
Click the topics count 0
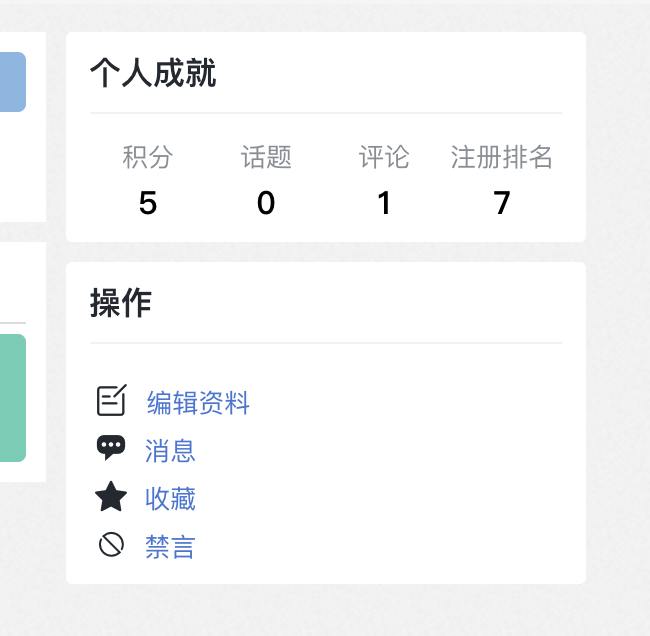pos(266,204)
